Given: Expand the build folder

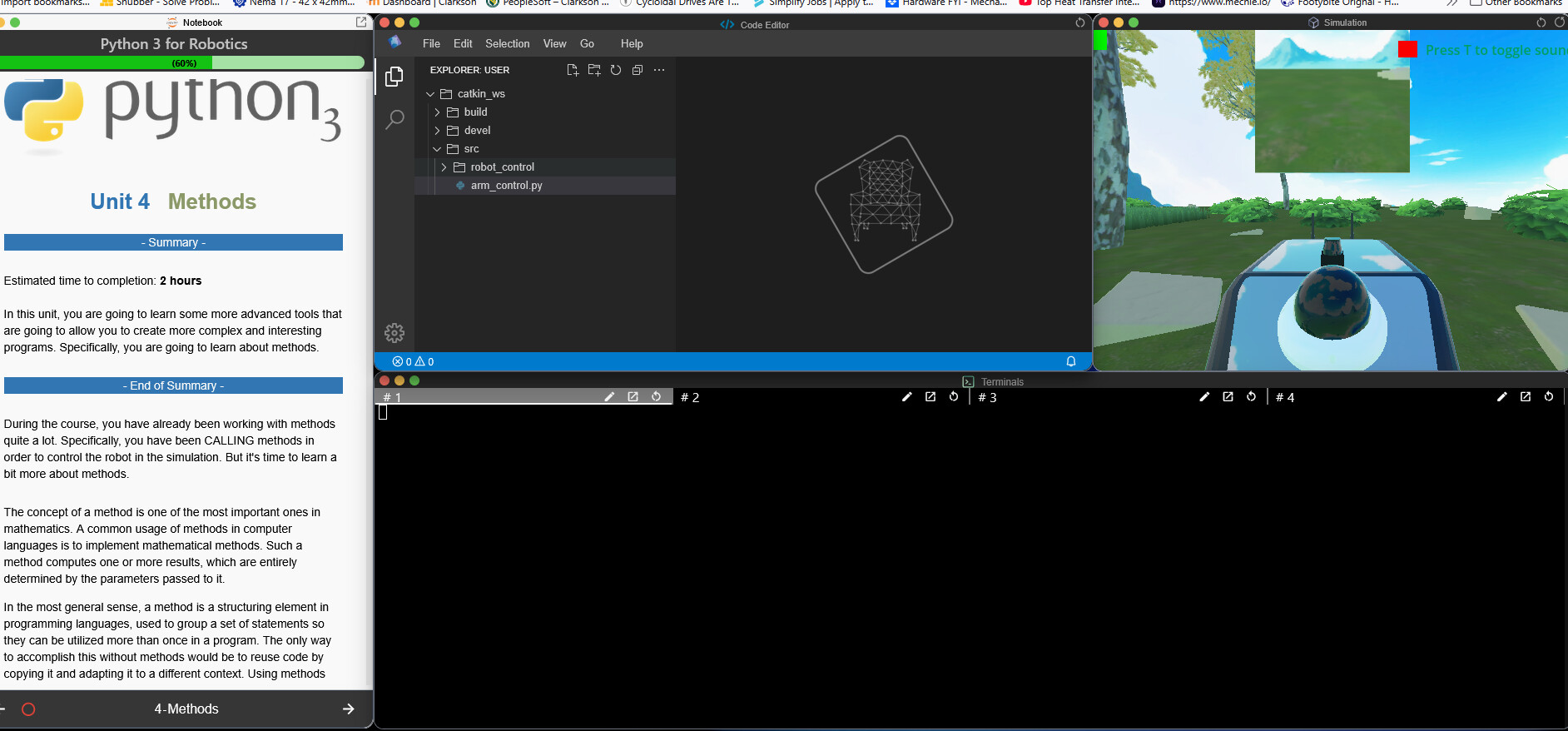Looking at the screenshot, I should (475, 112).
